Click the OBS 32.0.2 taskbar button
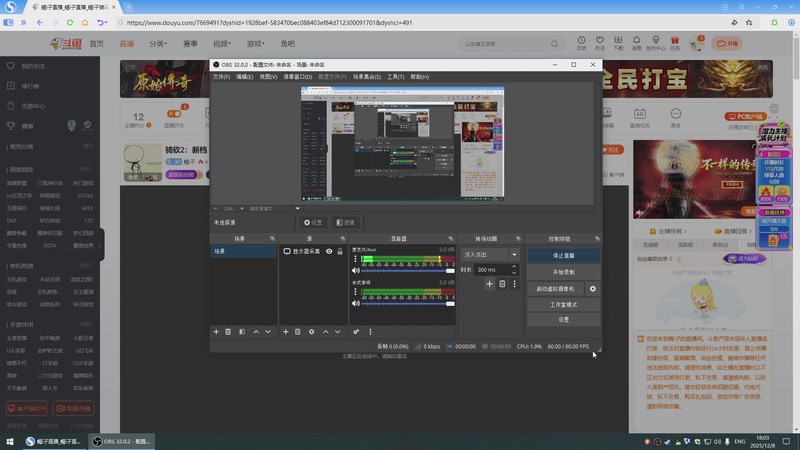800x450 pixels. [120, 441]
